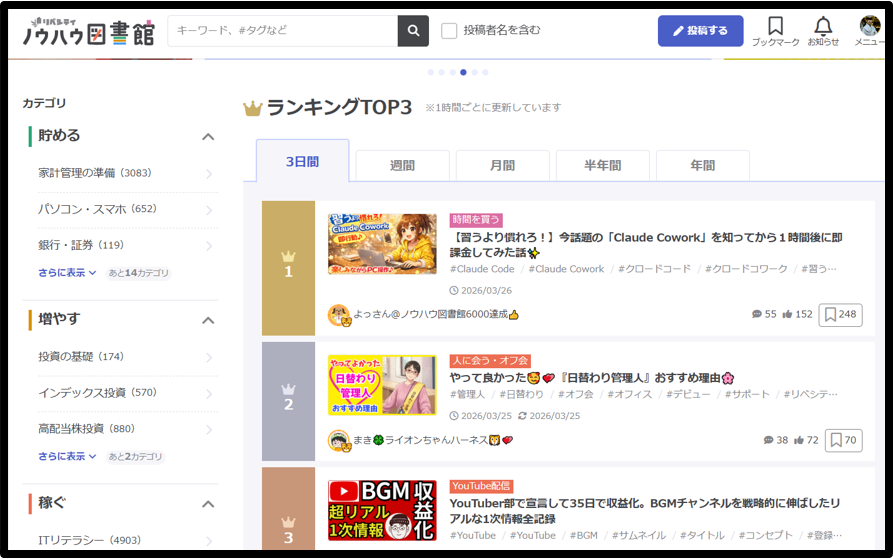The image size is (893, 559).
Task: Switch to the 半年間 ranking tab
Action: coord(602,166)
